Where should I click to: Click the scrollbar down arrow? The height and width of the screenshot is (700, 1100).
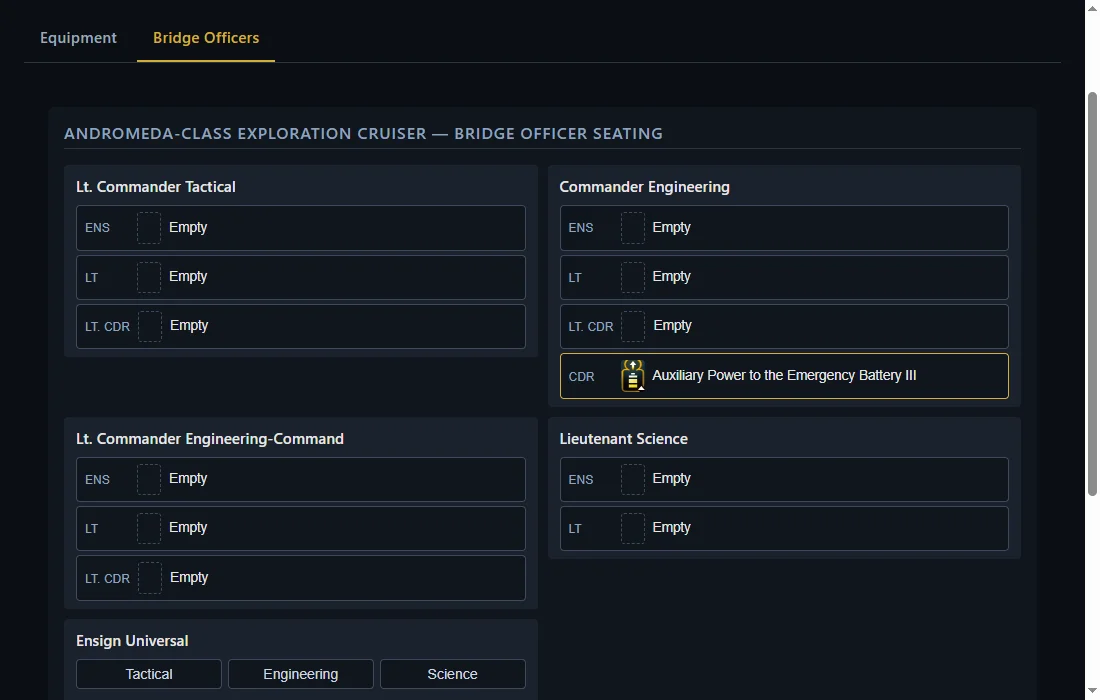(1092, 693)
